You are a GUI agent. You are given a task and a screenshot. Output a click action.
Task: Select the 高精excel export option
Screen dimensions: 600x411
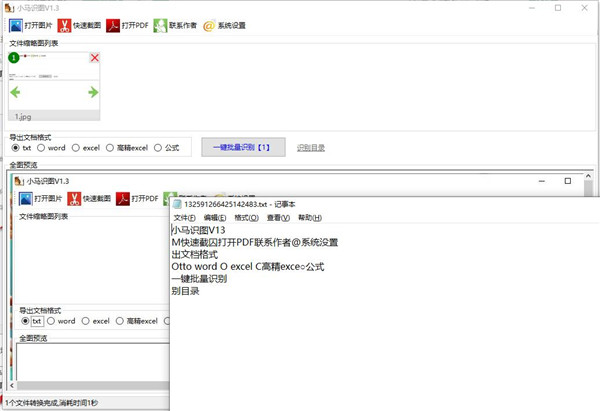tap(109, 148)
